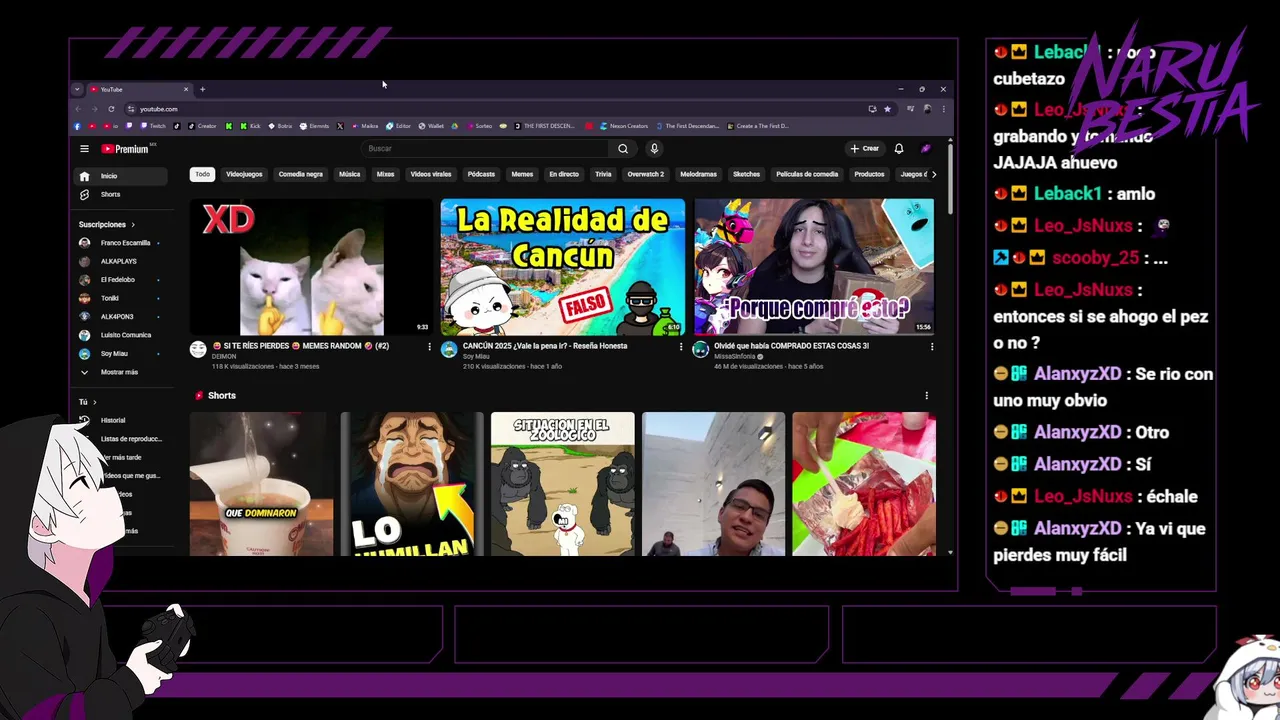Open the Sorteo bookmark
The width and height of the screenshot is (1280, 720).
(x=478, y=126)
